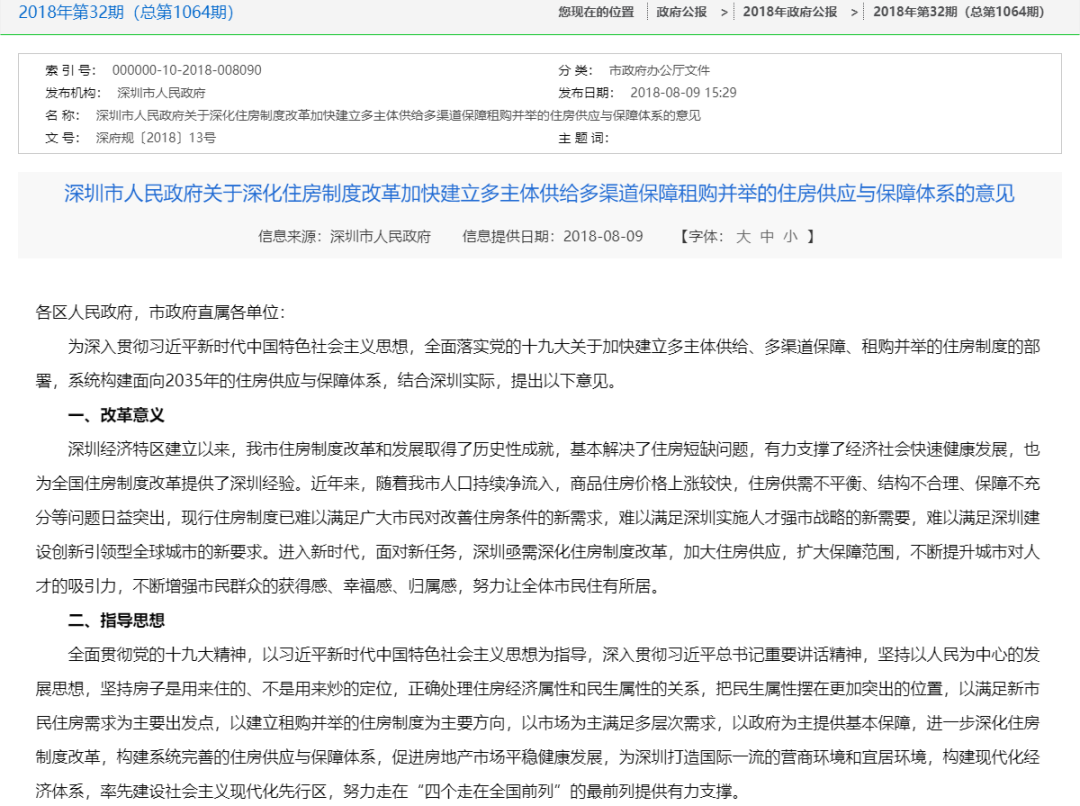Click the 索 引 号 label
The height and width of the screenshot is (806, 1080).
(x=70, y=70)
